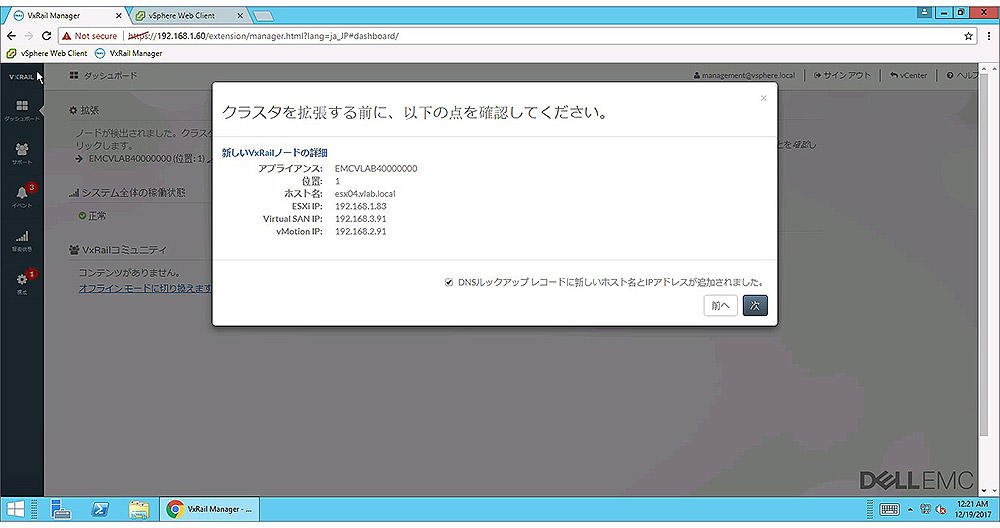Click the network tray icon
Image resolution: width=1000 pixels, height=528 pixels.
click(x=925, y=510)
